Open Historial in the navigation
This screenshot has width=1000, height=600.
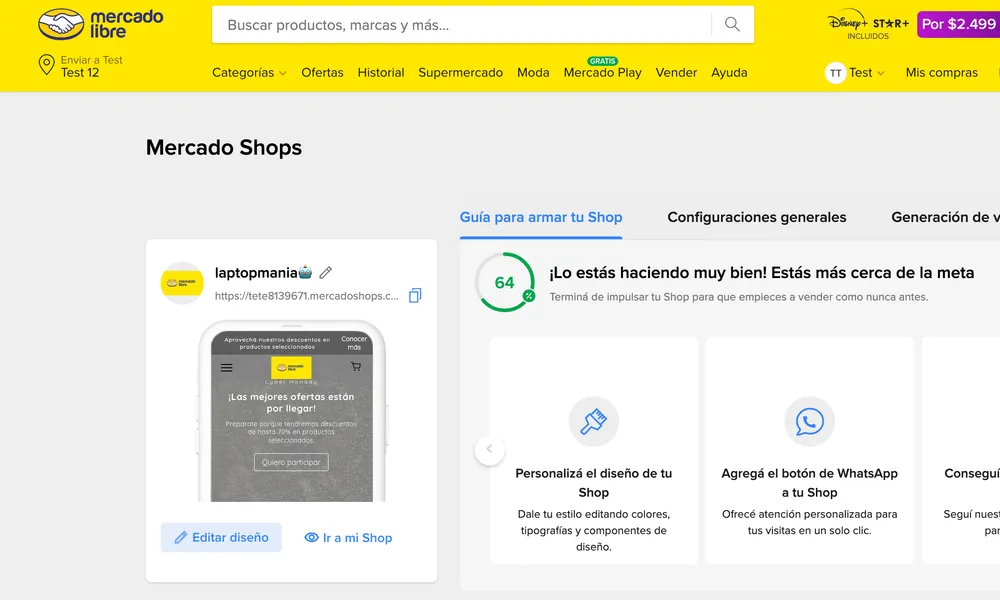[381, 73]
